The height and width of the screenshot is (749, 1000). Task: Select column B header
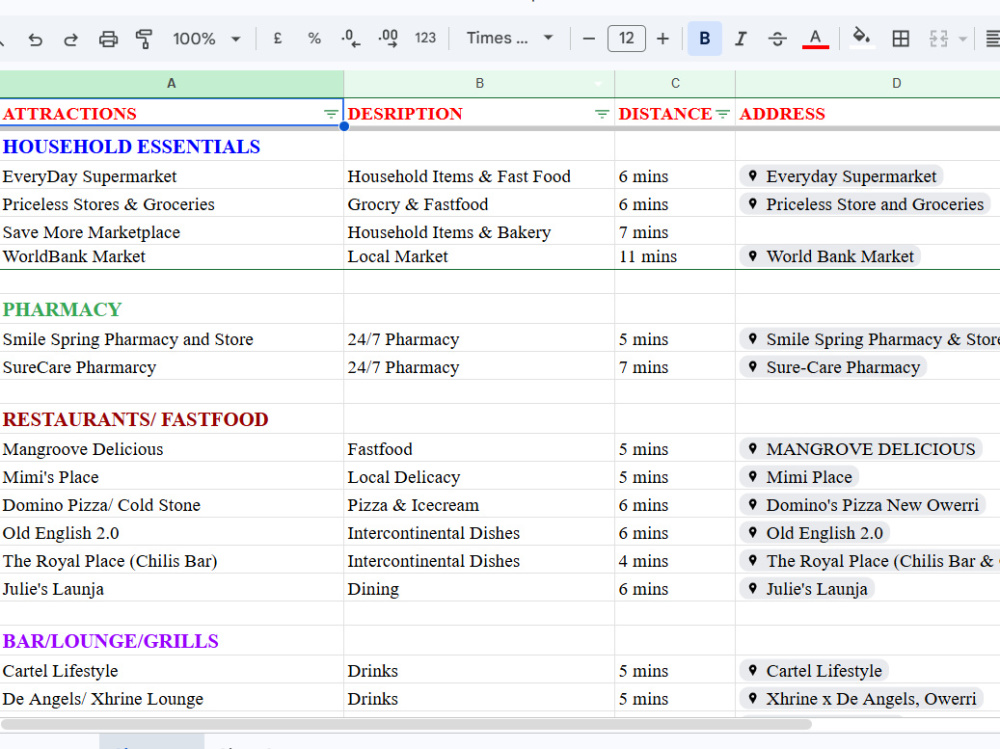479,84
